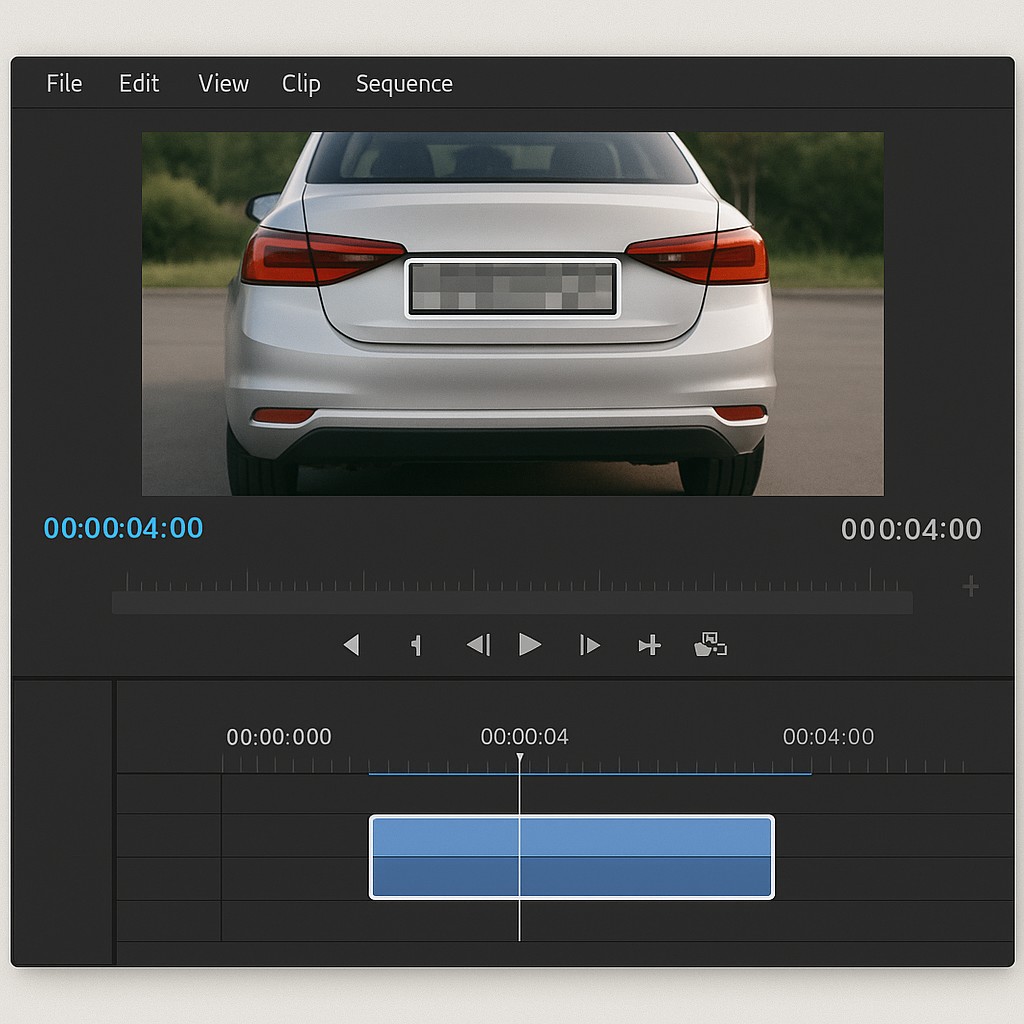Image resolution: width=1024 pixels, height=1024 pixels.
Task: Click the monitor scrub bar below the preview
Action: pyautogui.click(x=512, y=602)
